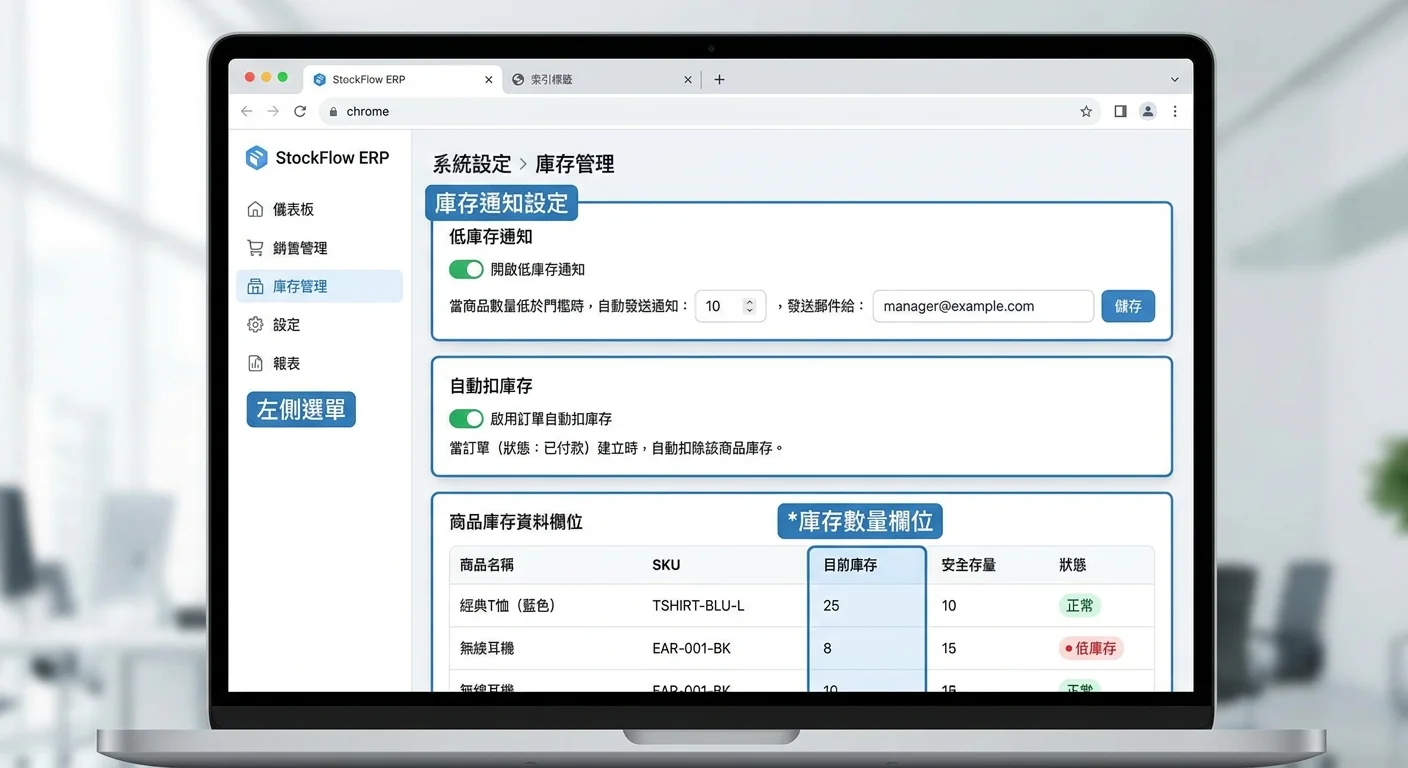The height and width of the screenshot is (768, 1408).
Task: Click the StockFlow ERP cube logo
Action: [x=257, y=157]
